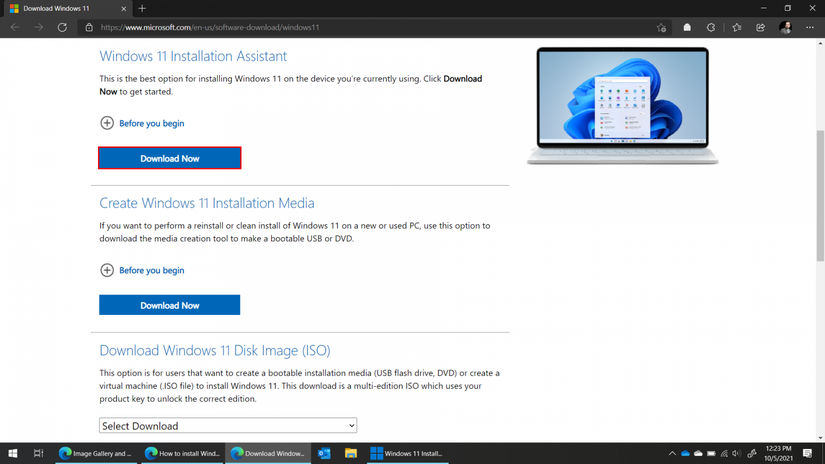The width and height of the screenshot is (825, 464).
Task: Click the Share icon in Edge toolbar
Action: click(x=761, y=28)
